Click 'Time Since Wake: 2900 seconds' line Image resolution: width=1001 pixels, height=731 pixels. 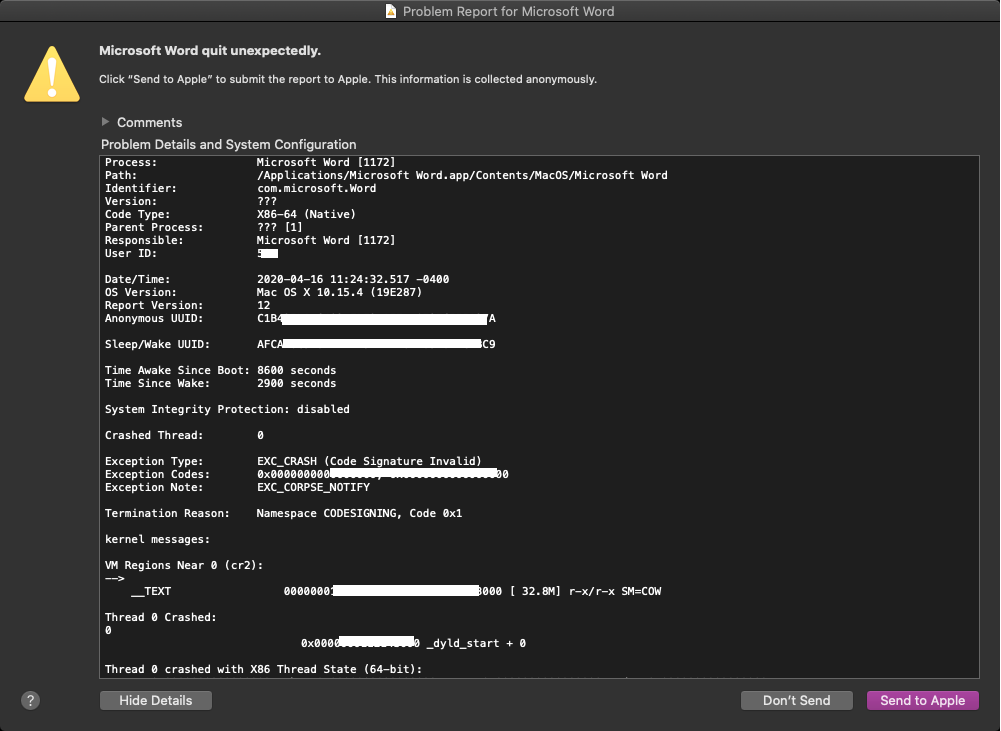tap(220, 383)
